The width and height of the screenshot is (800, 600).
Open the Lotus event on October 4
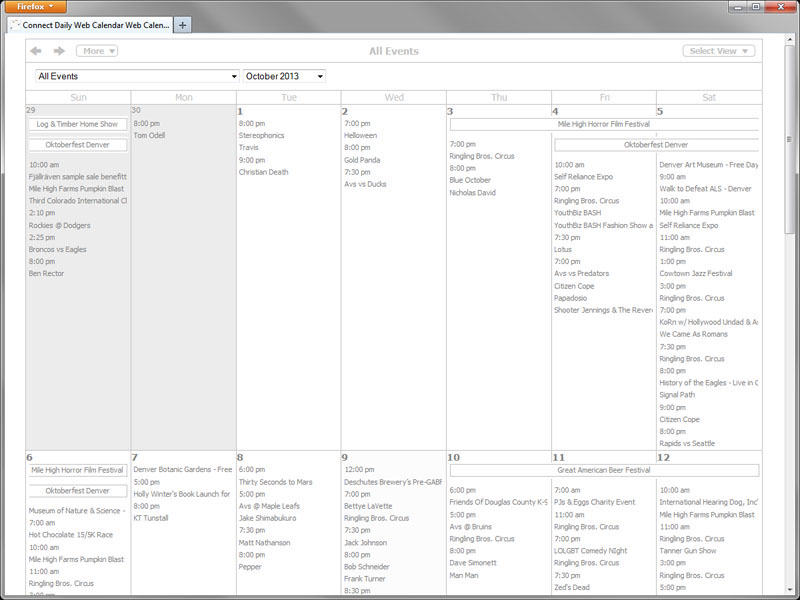[x=563, y=249]
